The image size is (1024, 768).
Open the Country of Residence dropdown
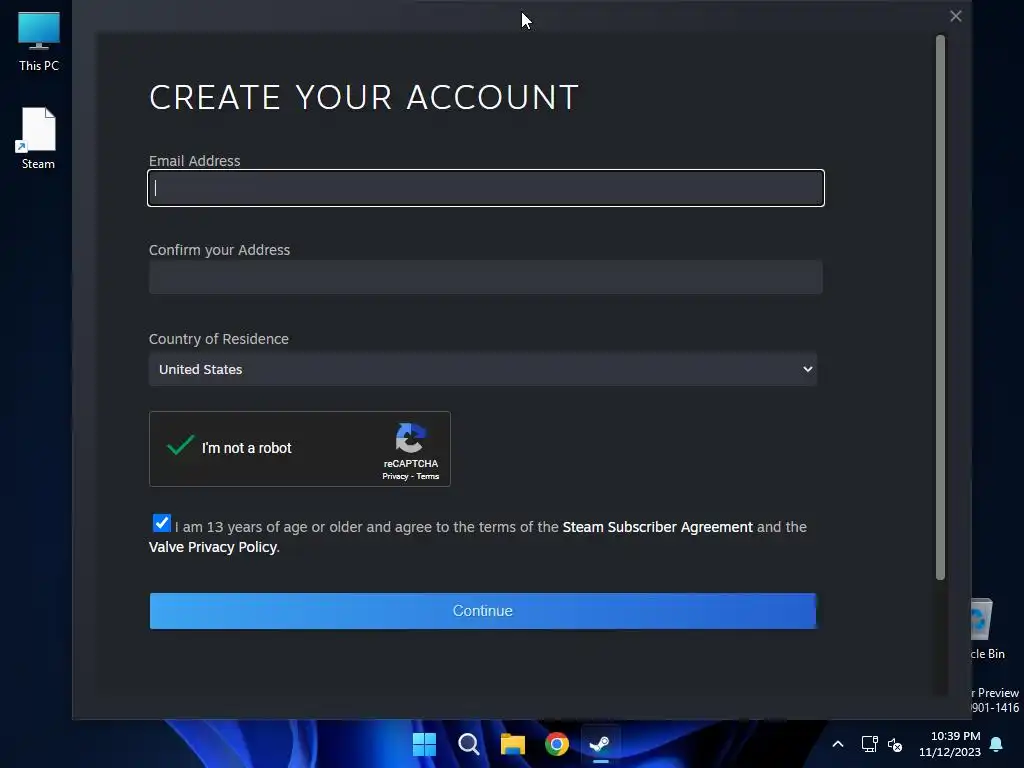483,369
